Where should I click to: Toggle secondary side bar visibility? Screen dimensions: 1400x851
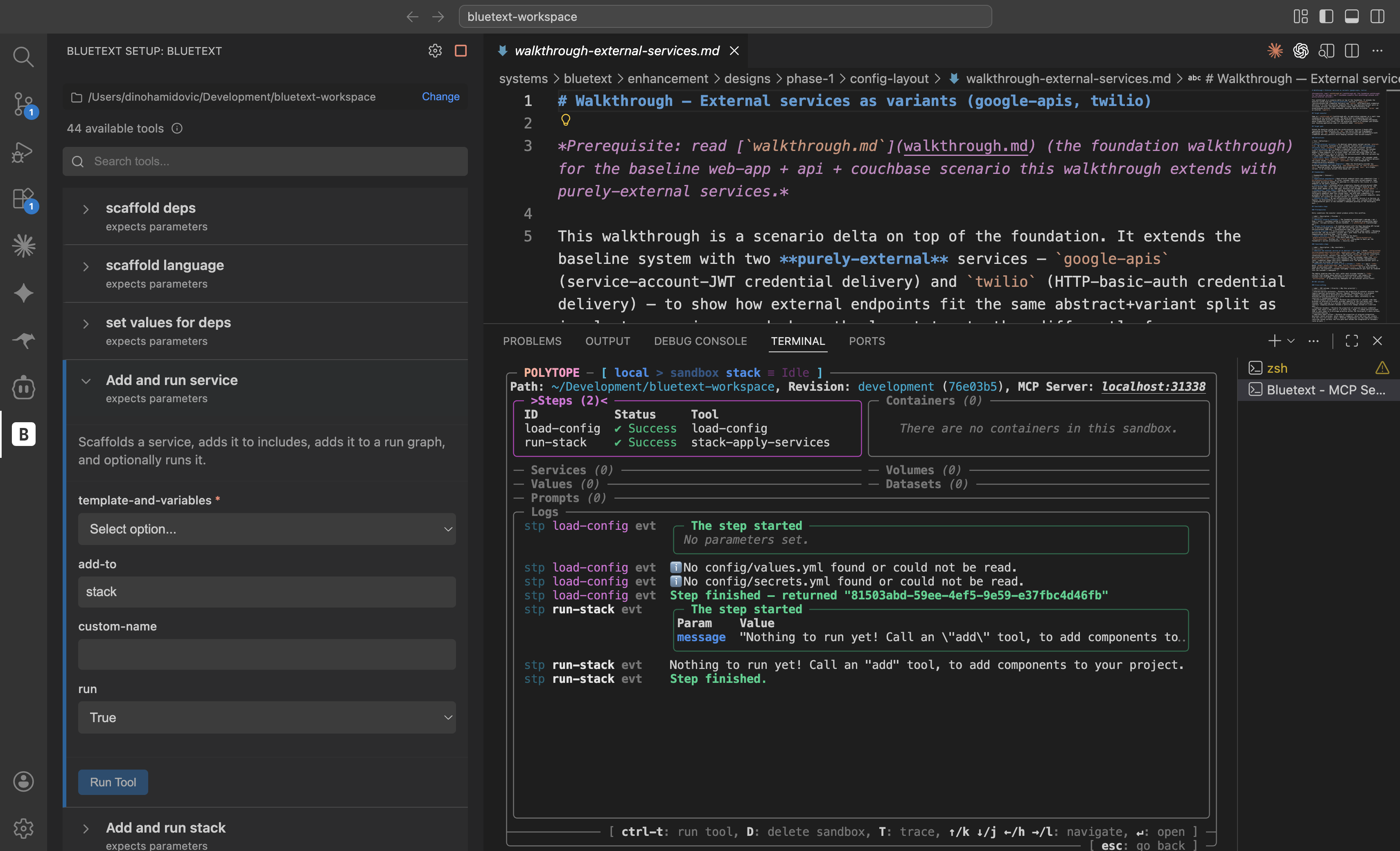click(x=1377, y=16)
